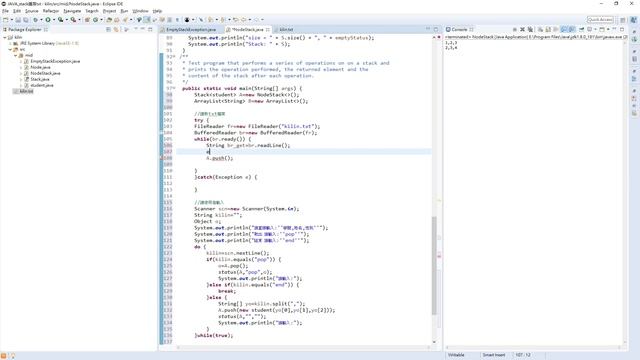Open the Navigate menu
This screenshot has width=640, height=360.
click(72, 11)
